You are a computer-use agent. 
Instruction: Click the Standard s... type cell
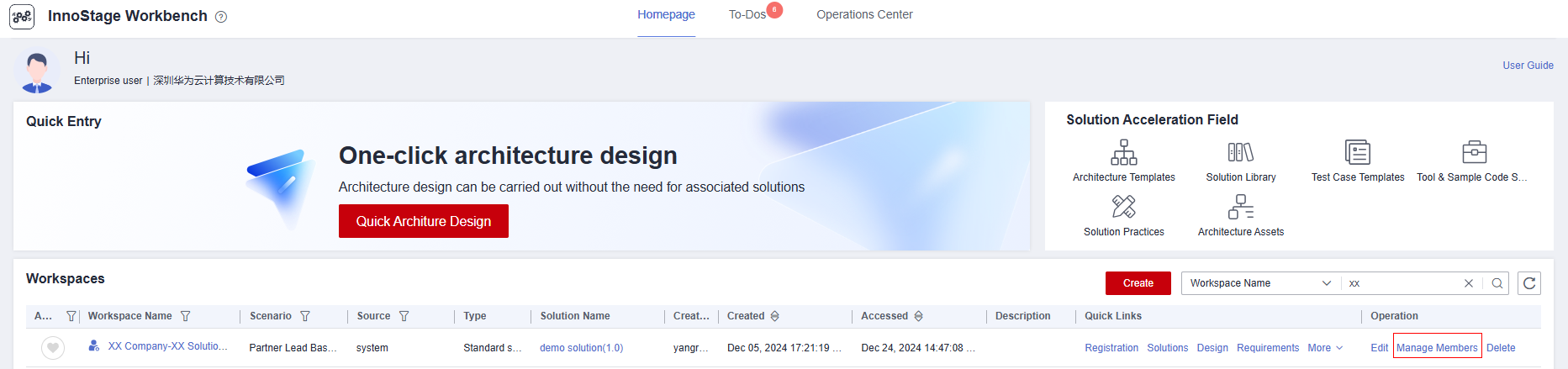tap(493, 348)
